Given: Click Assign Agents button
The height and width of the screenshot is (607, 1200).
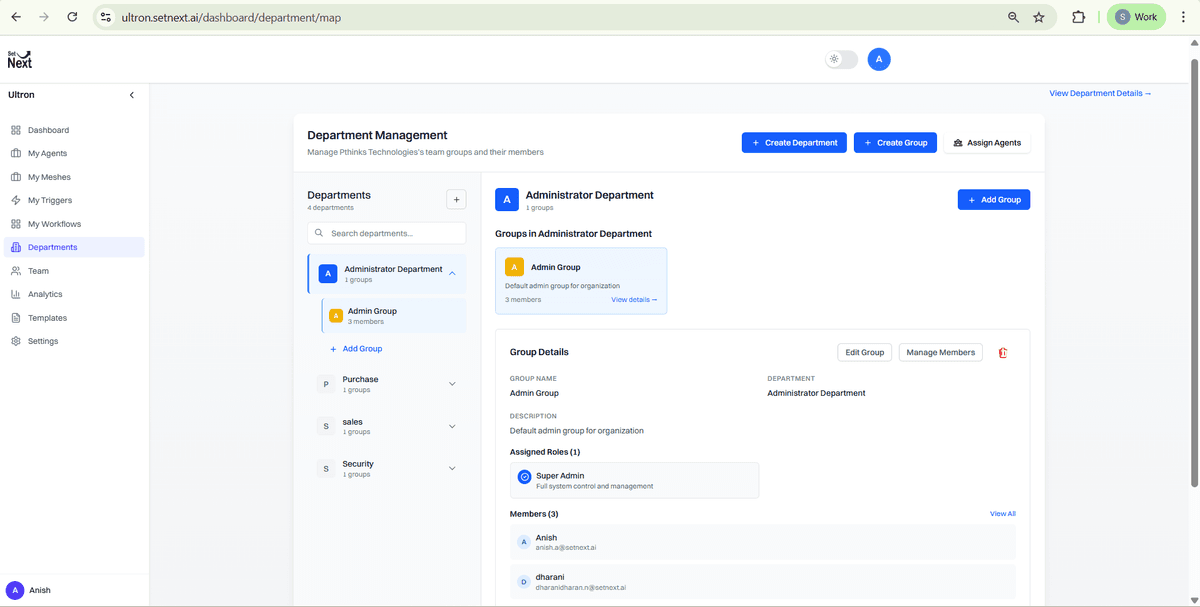Looking at the screenshot, I should (x=987, y=143).
